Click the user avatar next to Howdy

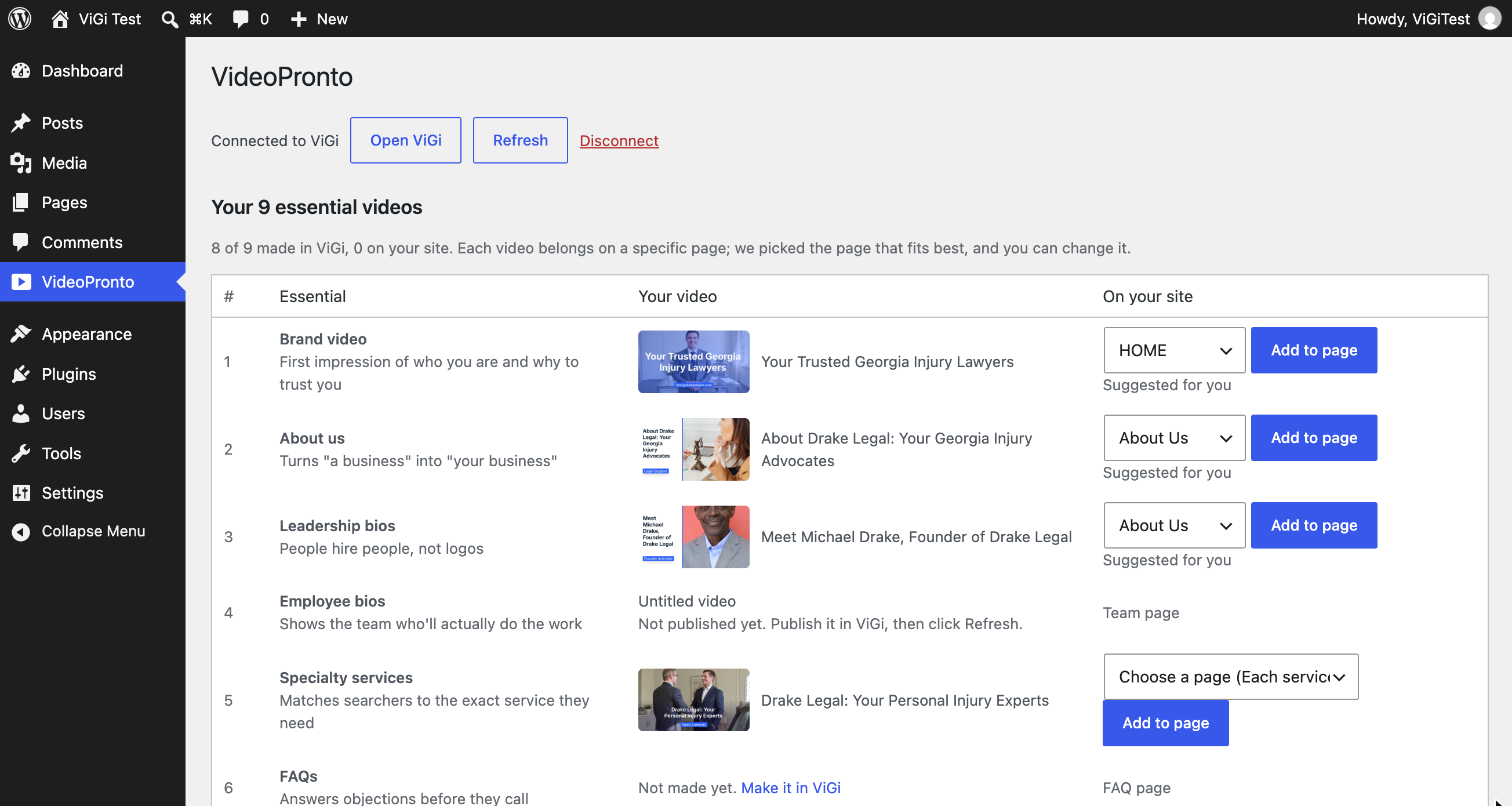pos(1490,19)
